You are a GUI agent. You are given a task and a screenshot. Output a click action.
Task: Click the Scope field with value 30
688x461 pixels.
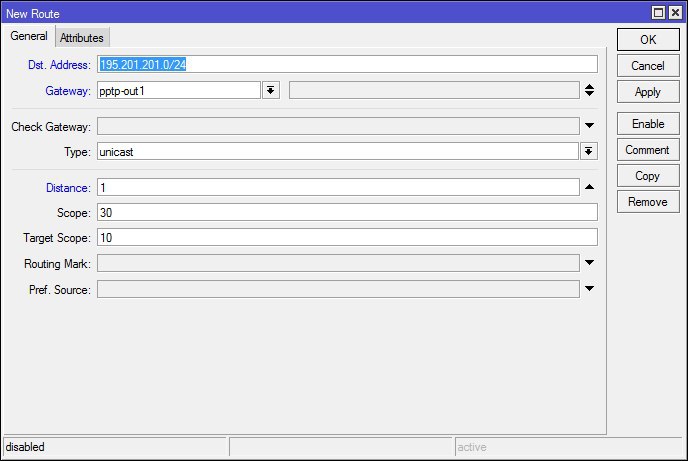tap(347, 212)
